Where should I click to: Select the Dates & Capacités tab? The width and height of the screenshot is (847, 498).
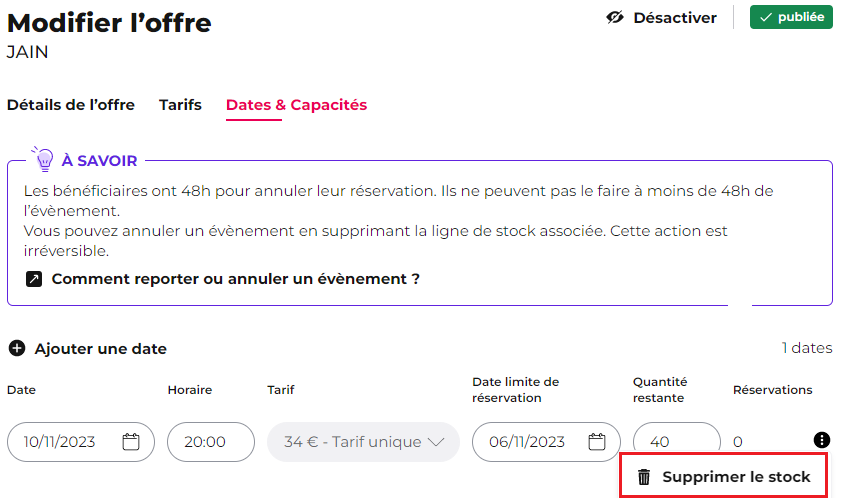click(x=296, y=105)
